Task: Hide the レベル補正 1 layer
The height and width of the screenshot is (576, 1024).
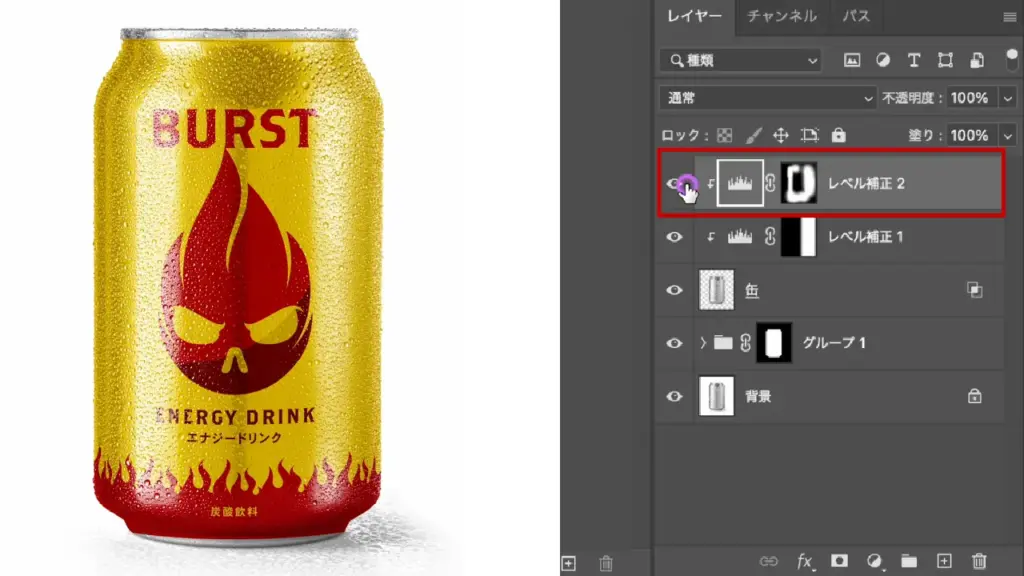Action: coord(675,237)
